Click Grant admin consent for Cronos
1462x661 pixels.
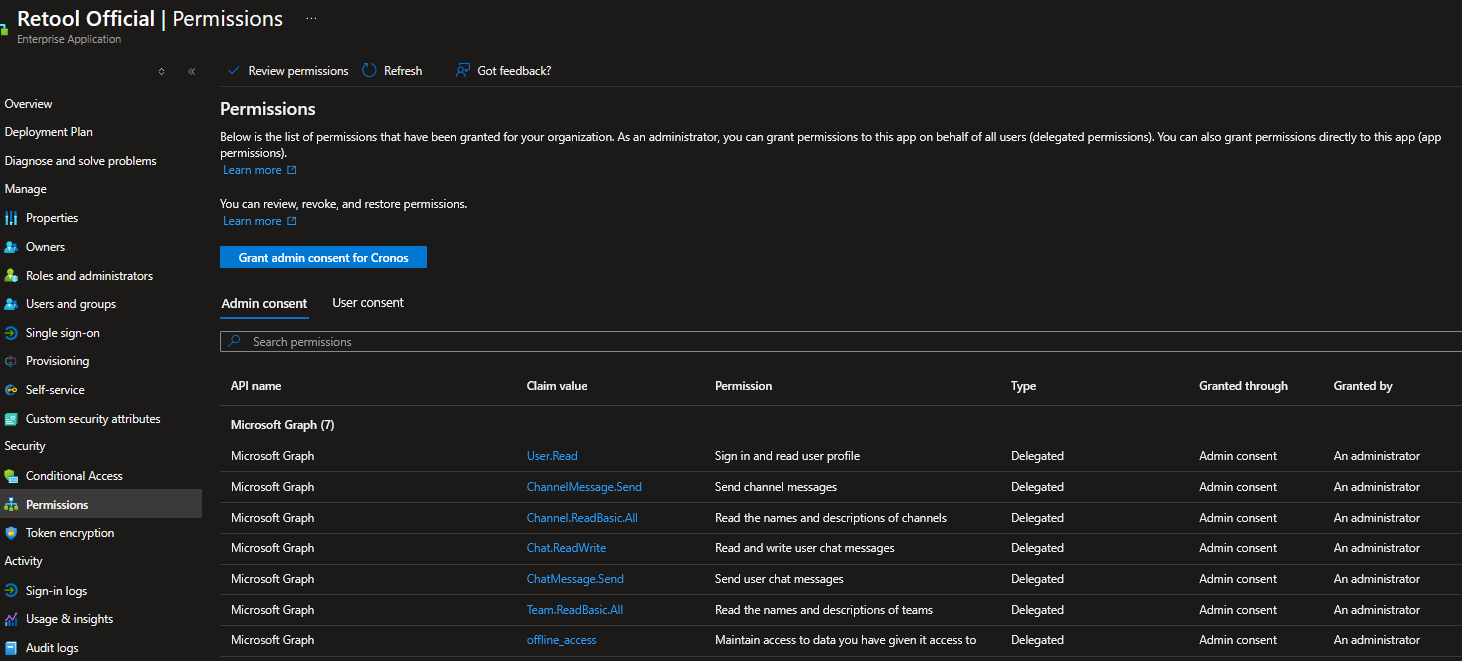323,258
